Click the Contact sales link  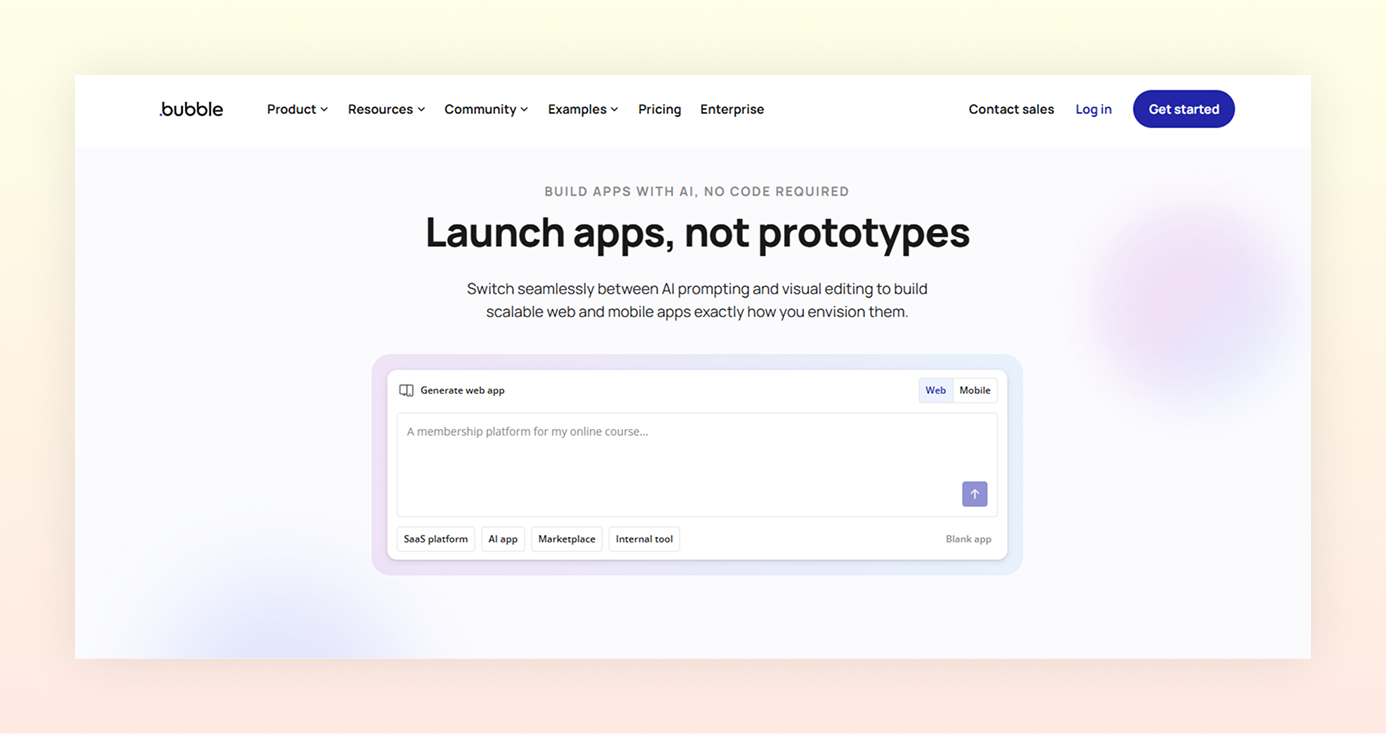pyautogui.click(x=1011, y=109)
